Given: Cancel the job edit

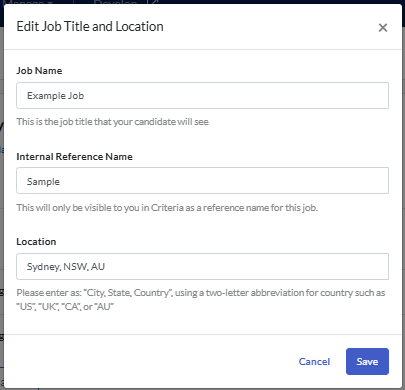Looking at the screenshot, I should [314, 362].
